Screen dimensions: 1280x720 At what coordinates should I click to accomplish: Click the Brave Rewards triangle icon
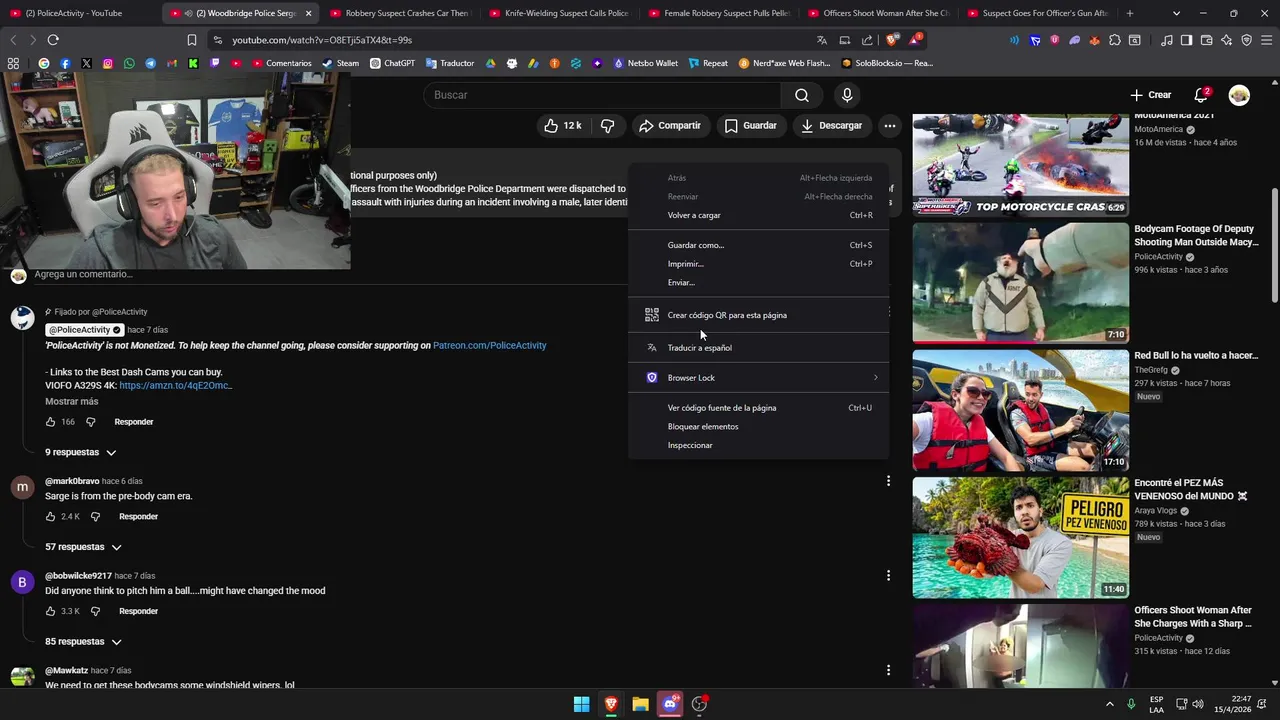click(914, 40)
